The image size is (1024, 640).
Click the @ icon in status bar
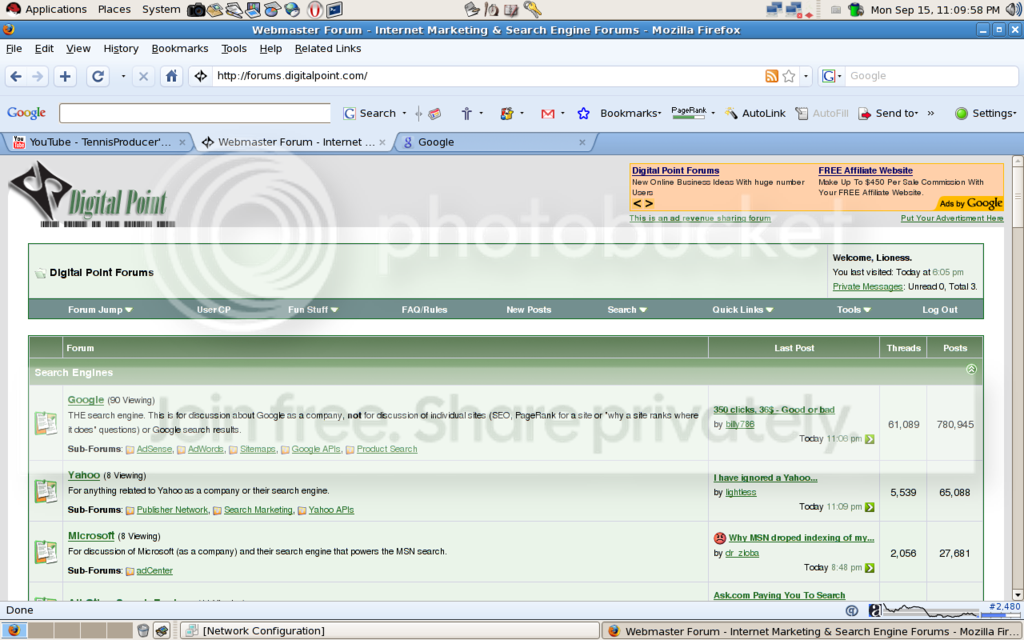(x=852, y=610)
